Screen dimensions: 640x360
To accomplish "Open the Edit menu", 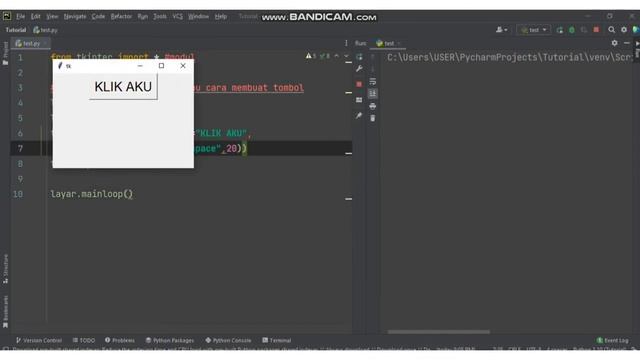I will pyautogui.click(x=36, y=17).
